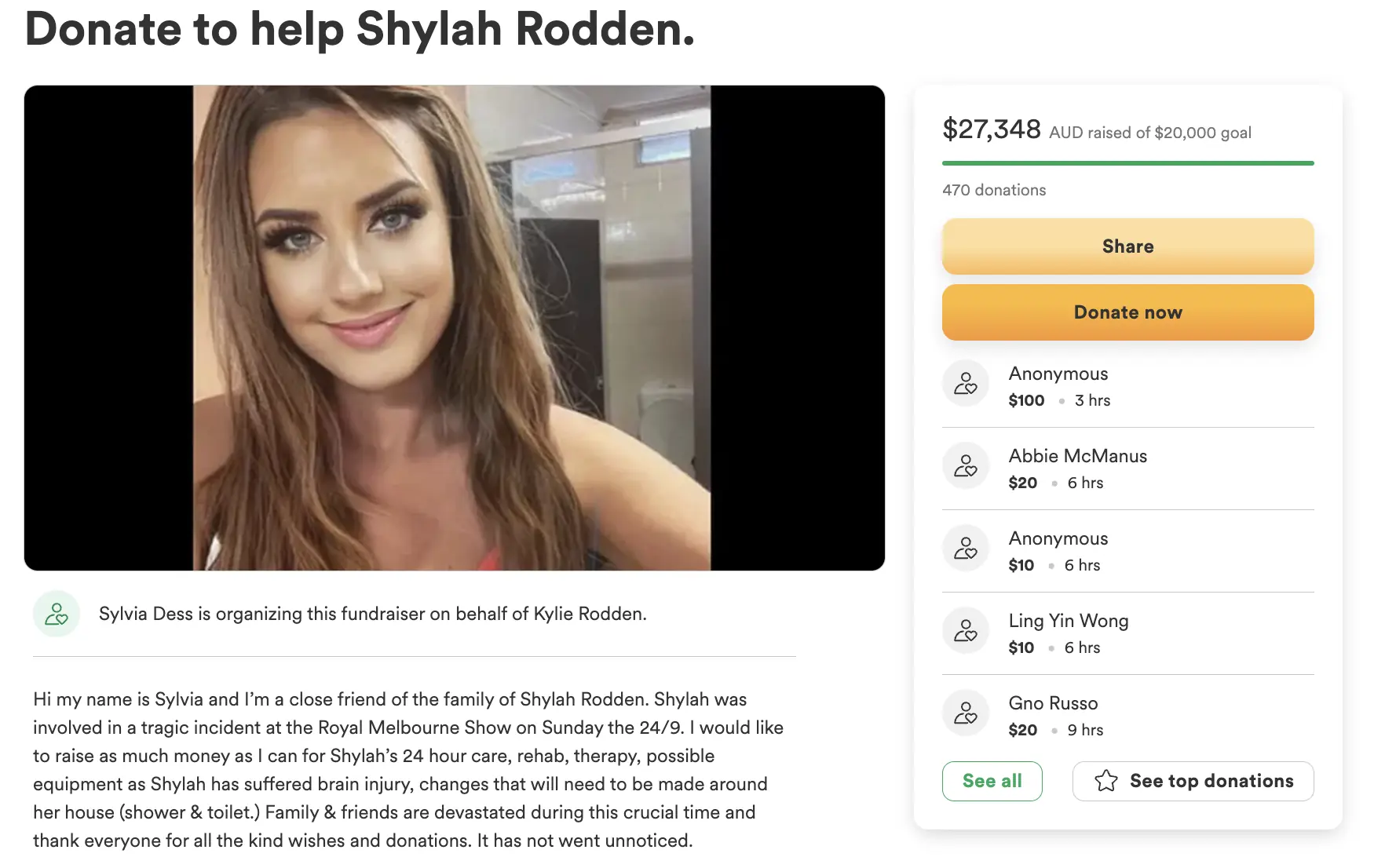Click the Donate now button
Screen dimensions: 1396x868
point(1127,312)
